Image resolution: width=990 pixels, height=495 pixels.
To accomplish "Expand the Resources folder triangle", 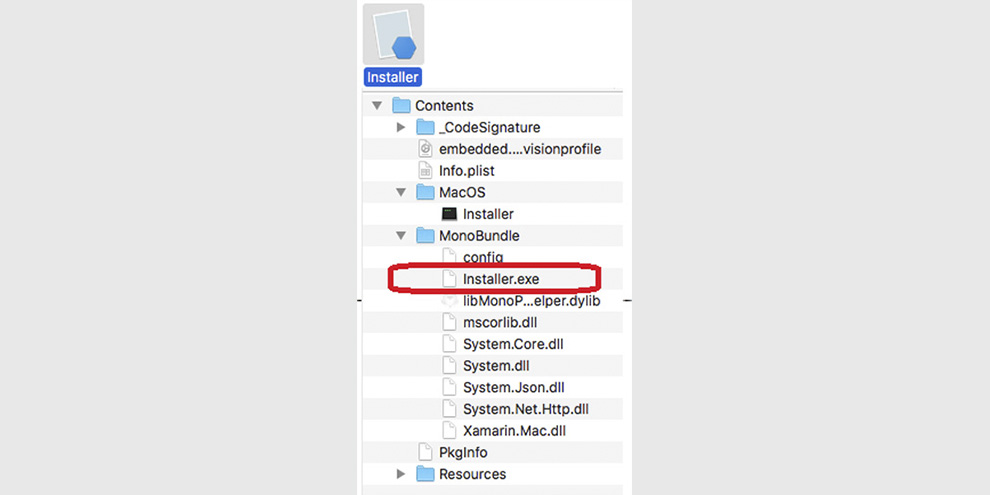I will coord(401,474).
